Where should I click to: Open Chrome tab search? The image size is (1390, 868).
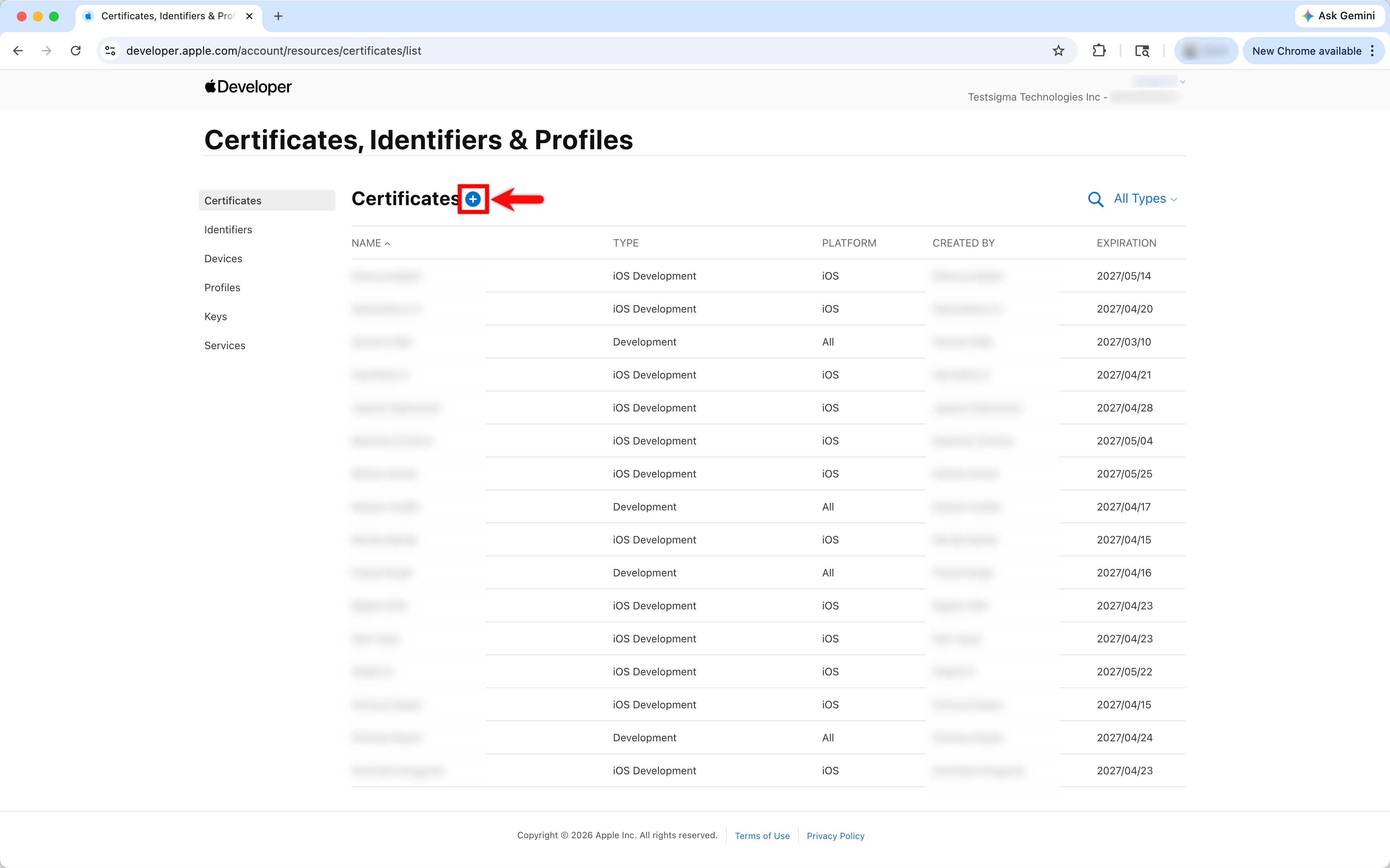click(1142, 51)
